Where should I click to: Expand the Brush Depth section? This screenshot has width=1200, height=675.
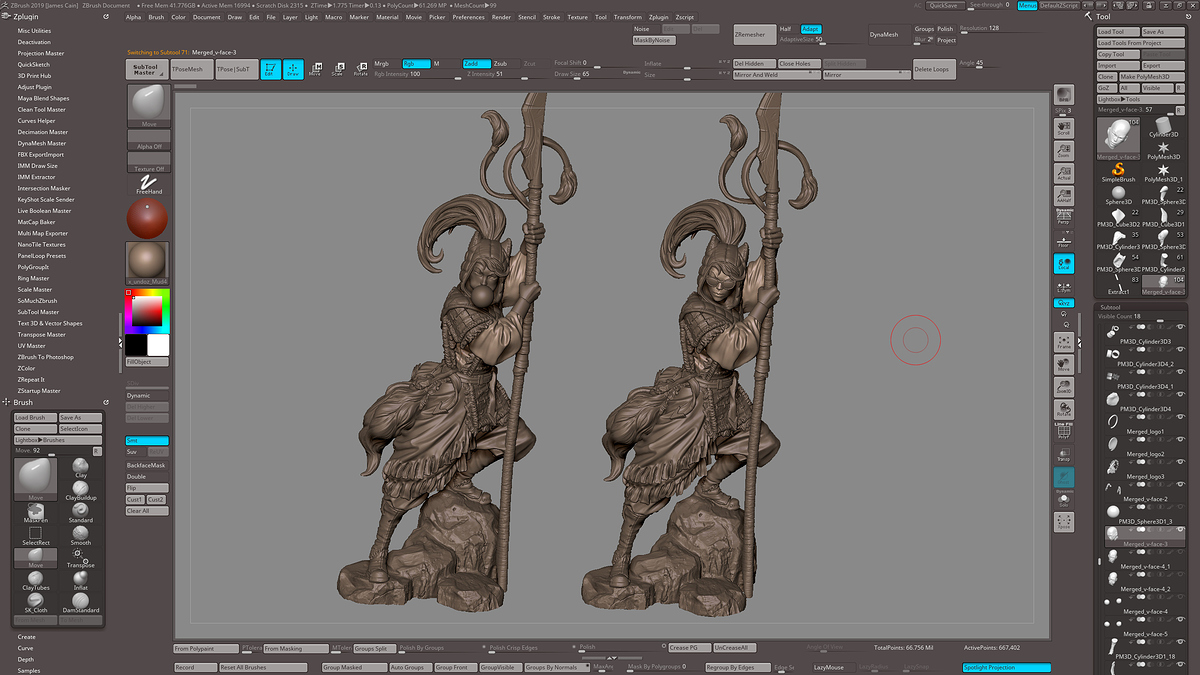pyautogui.click(x=25, y=659)
